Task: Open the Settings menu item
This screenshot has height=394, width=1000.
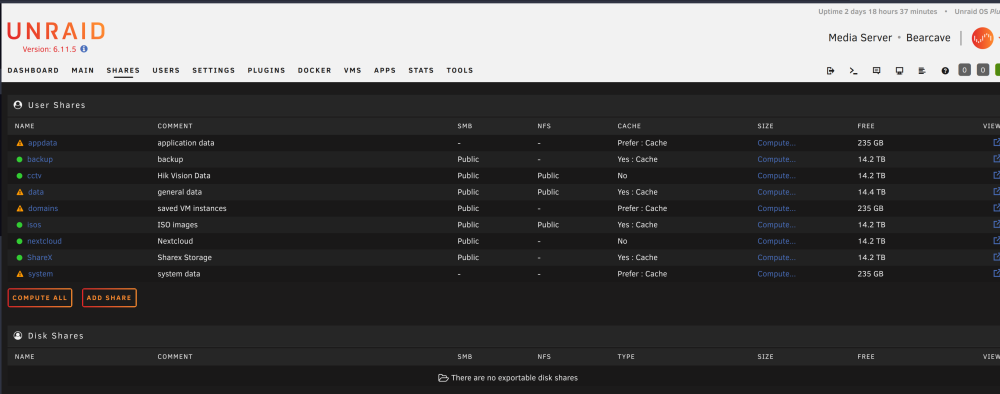Action: pos(214,71)
